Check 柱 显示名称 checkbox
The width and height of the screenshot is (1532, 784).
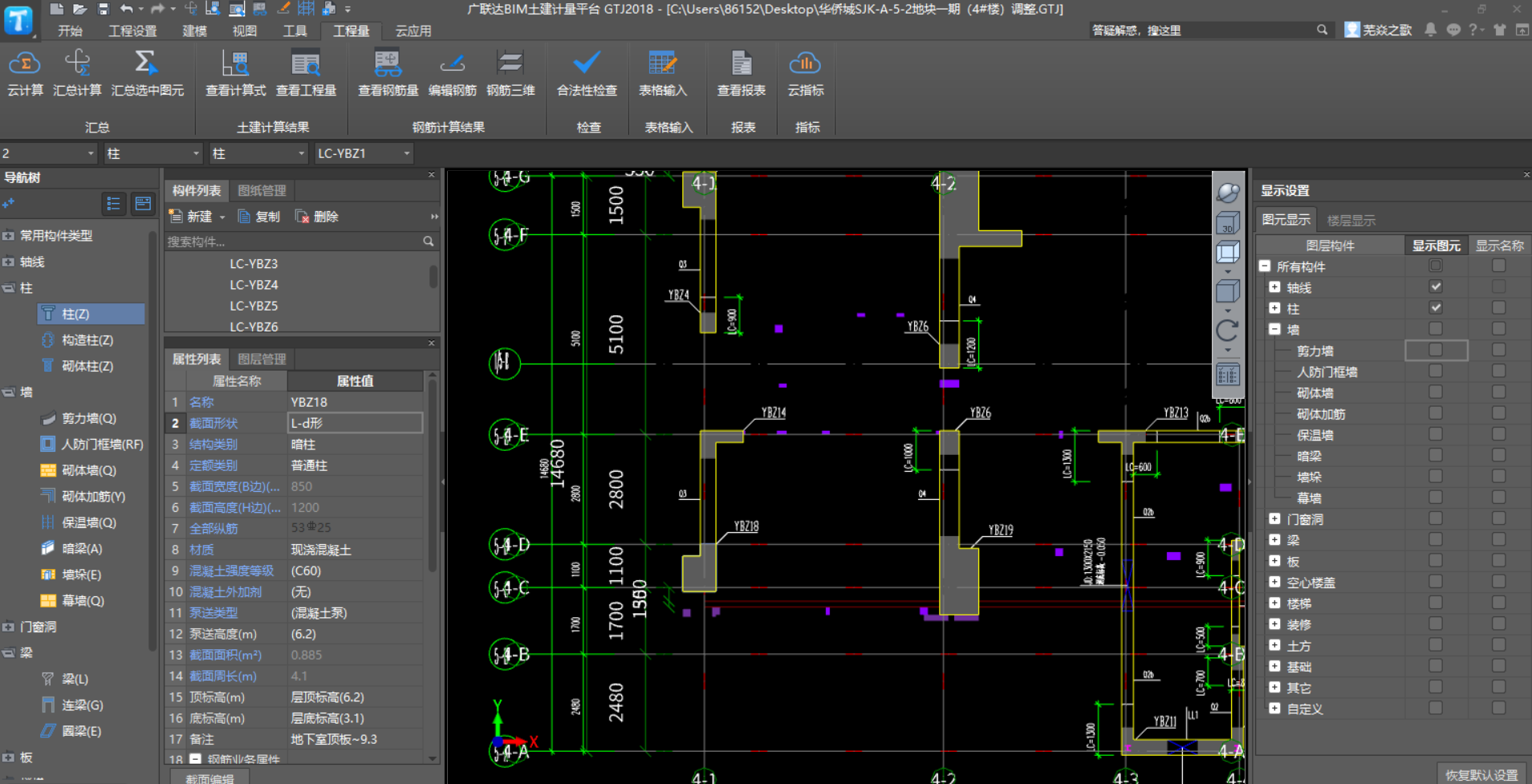tap(1498, 307)
